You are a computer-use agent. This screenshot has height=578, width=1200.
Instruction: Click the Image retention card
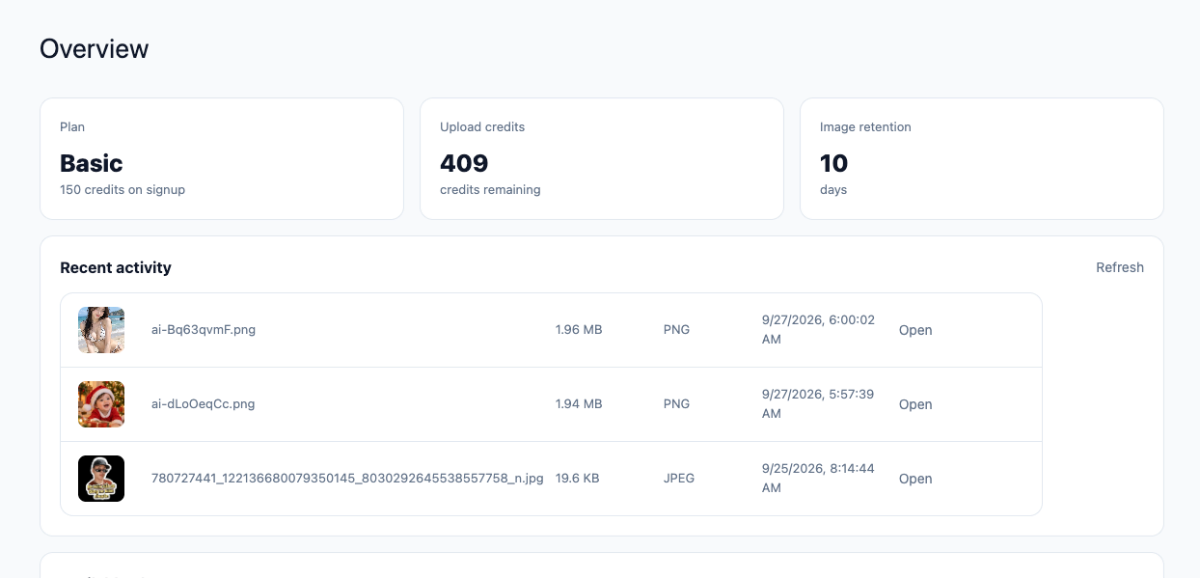click(982, 158)
